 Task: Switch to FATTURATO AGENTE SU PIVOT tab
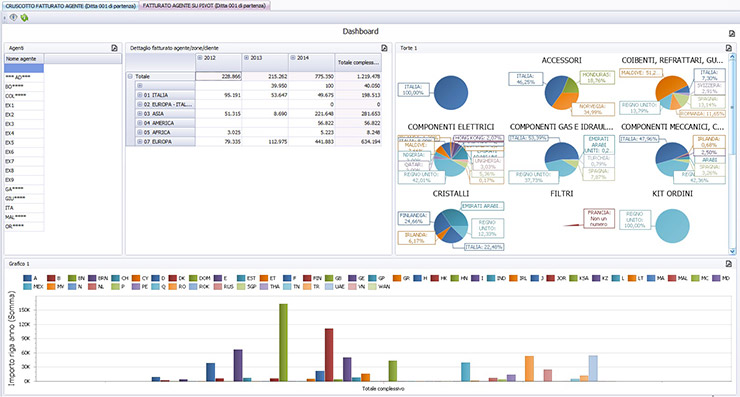(x=204, y=6)
